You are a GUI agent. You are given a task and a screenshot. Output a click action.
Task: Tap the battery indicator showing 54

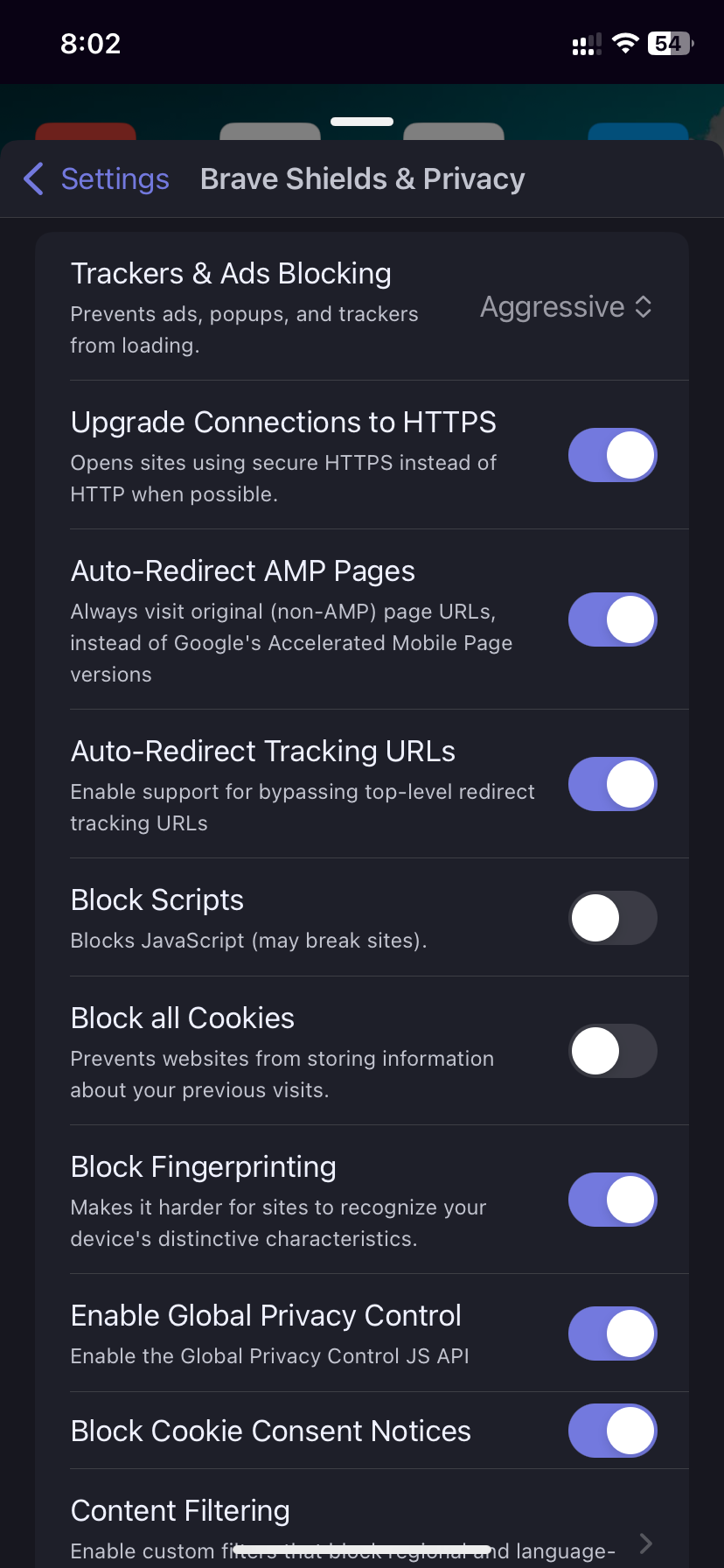point(671,44)
